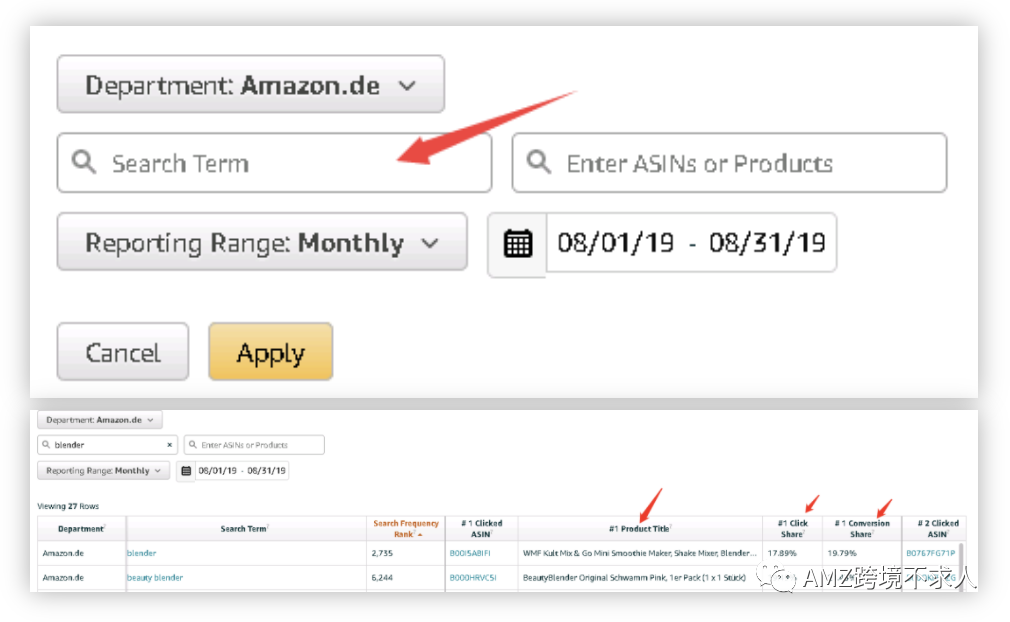This screenshot has height=622, width=1010.
Task: Open the Department Amazon.de dropdown
Action: (x=250, y=85)
